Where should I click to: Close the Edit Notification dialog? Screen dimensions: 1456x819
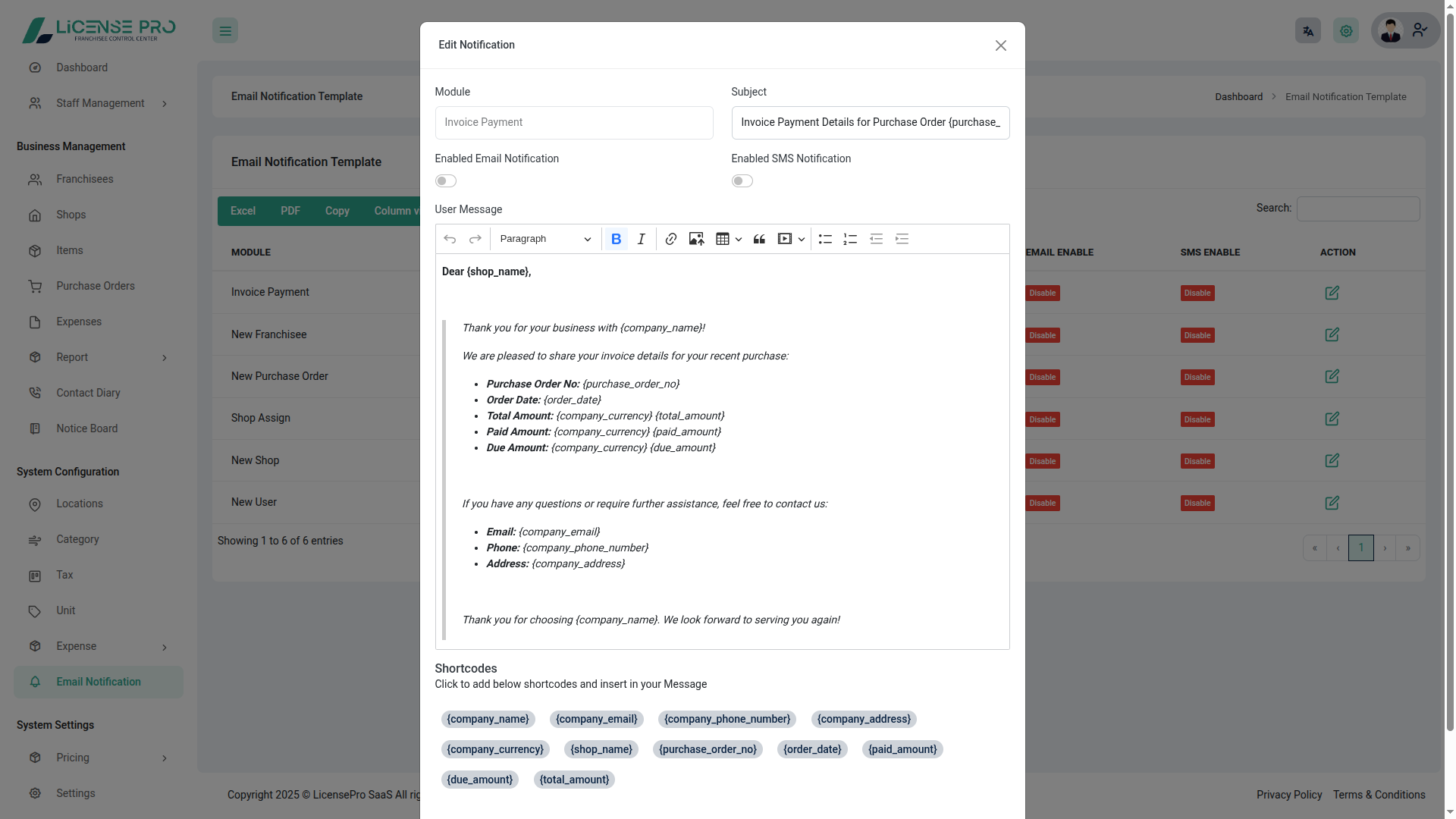coord(1000,45)
